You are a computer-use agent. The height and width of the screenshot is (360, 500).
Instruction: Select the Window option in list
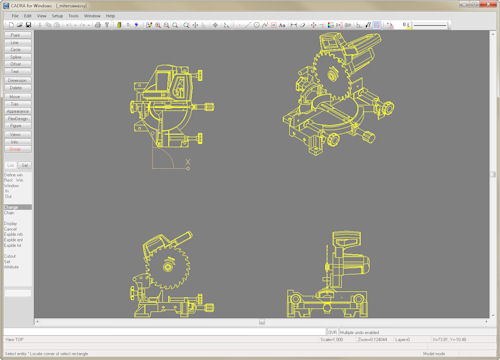12,186
